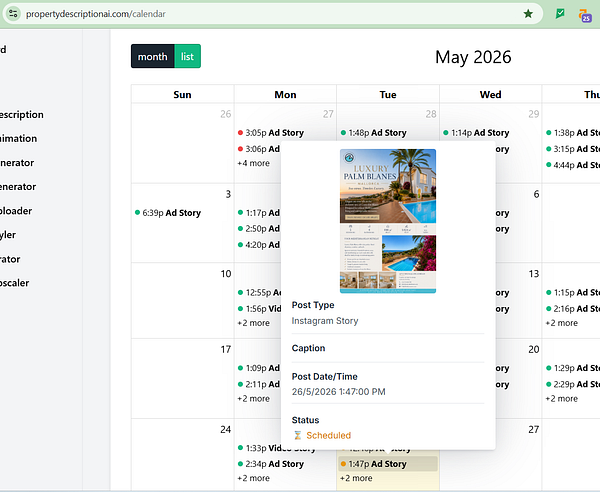Open the 2:29p Ad Story event on Thursday
Viewport: 600px width, 492px height.
click(572, 384)
